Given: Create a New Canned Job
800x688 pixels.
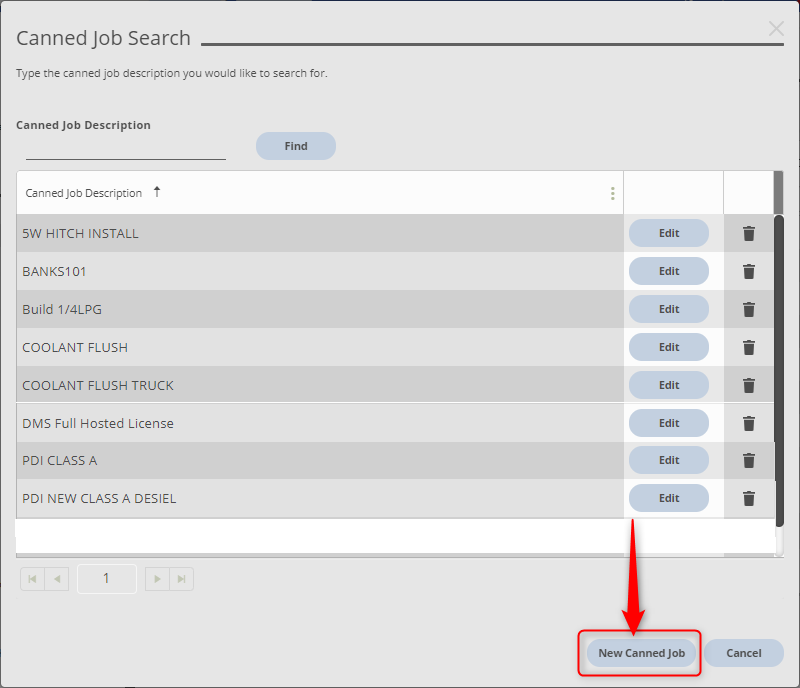Looking at the screenshot, I should point(639,652).
